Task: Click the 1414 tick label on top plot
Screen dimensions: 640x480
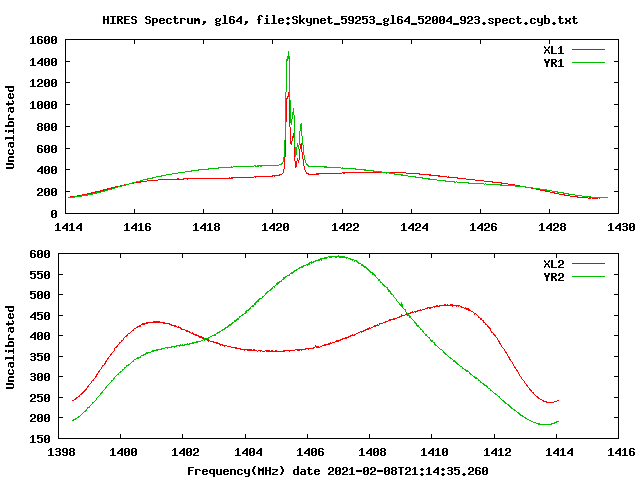Action: (68, 227)
